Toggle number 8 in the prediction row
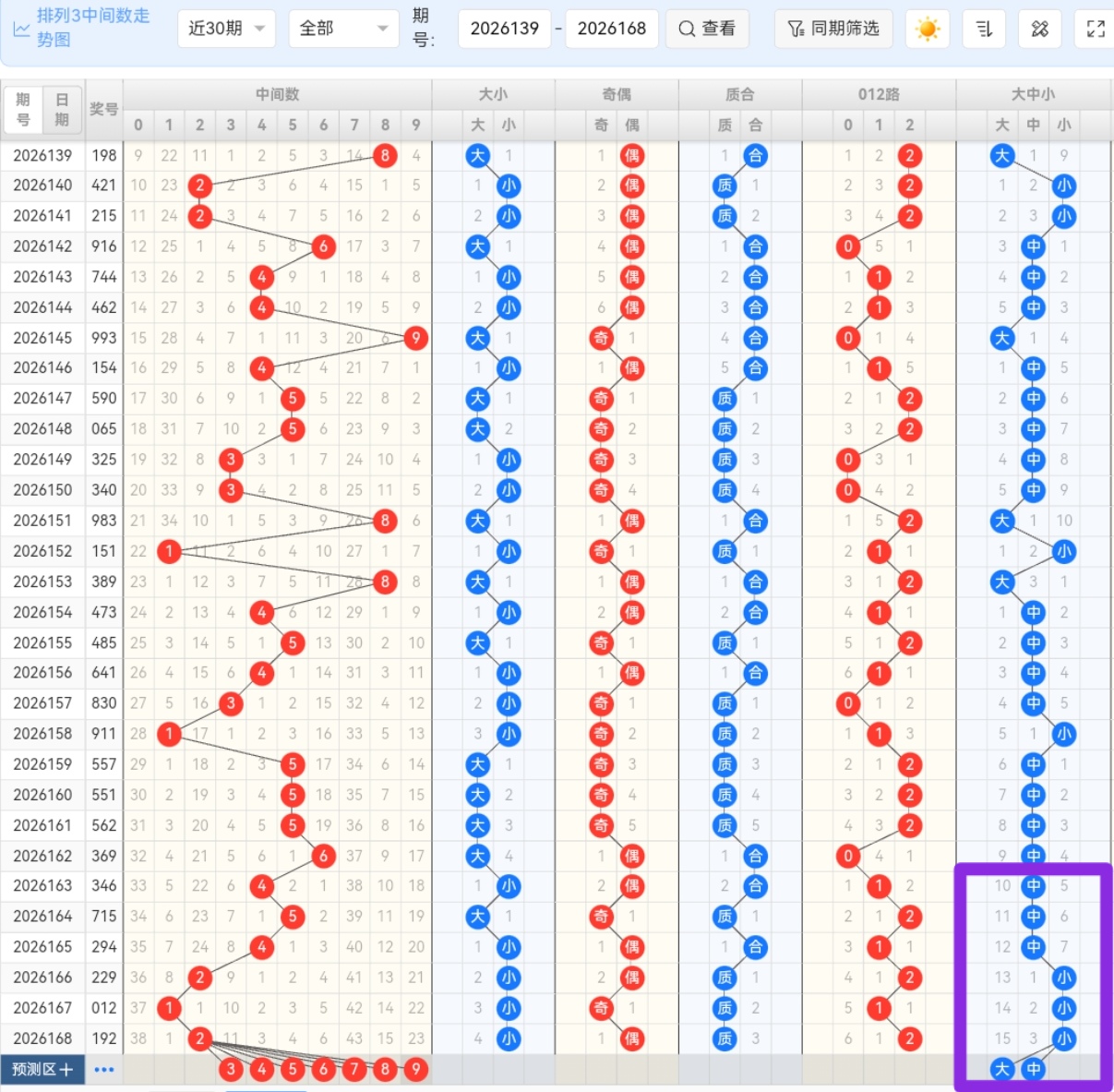The width and height of the screenshot is (1114, 1092). click(385, 1069)
